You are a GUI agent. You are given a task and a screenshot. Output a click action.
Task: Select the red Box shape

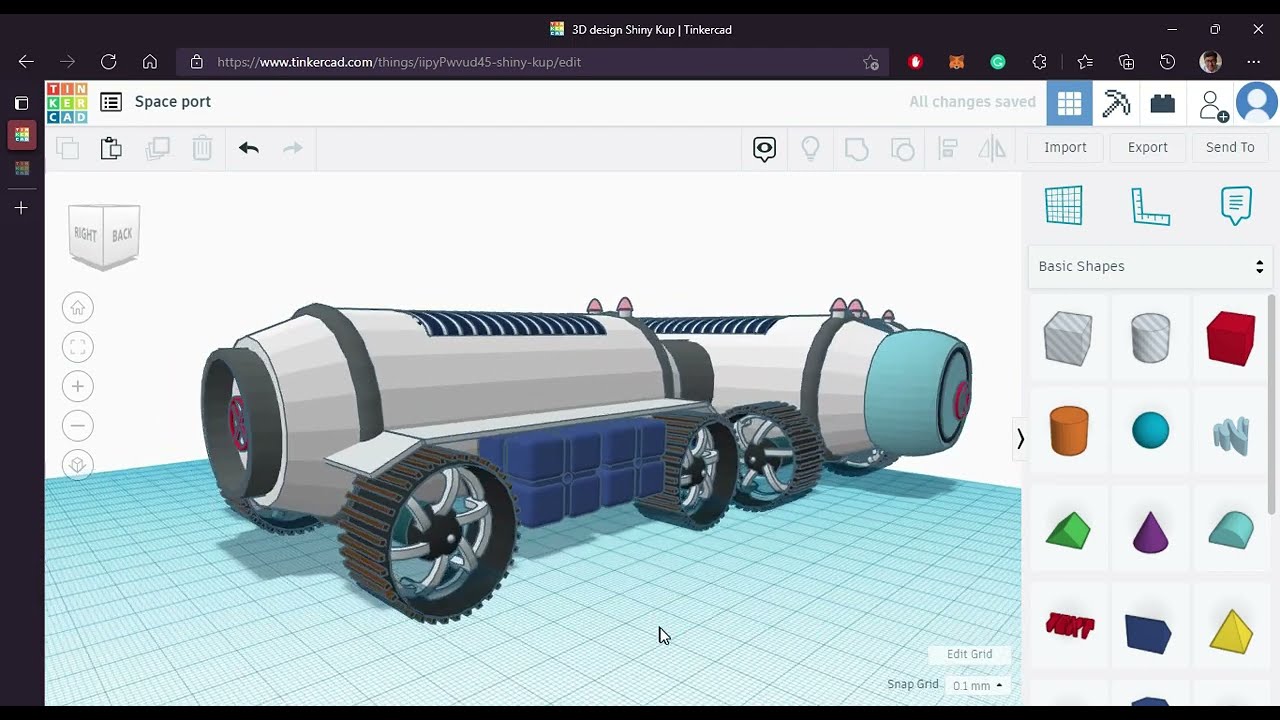pyautogui.click(x=1231, y=338)
